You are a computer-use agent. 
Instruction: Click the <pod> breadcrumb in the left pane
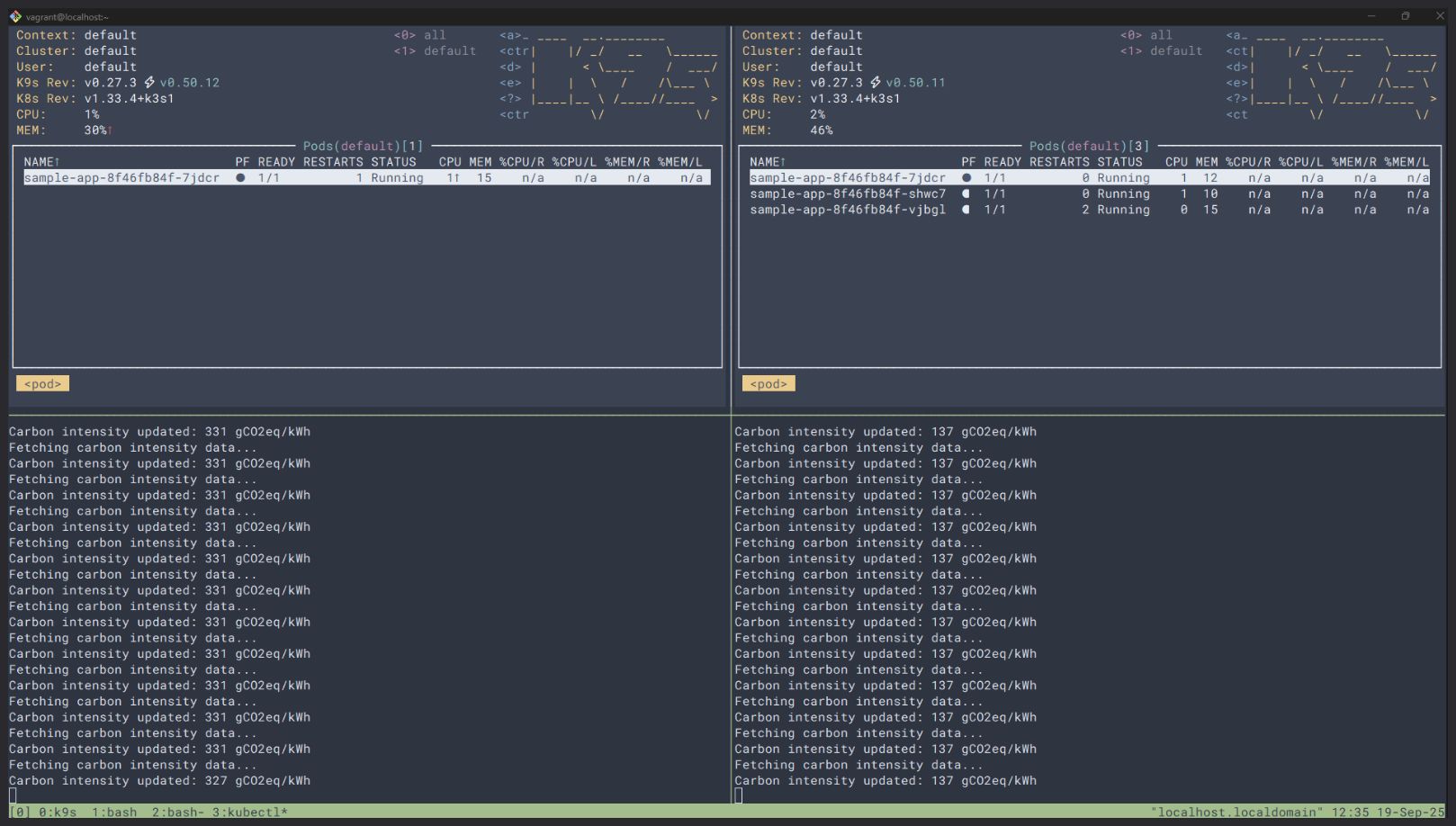(41, 382)
